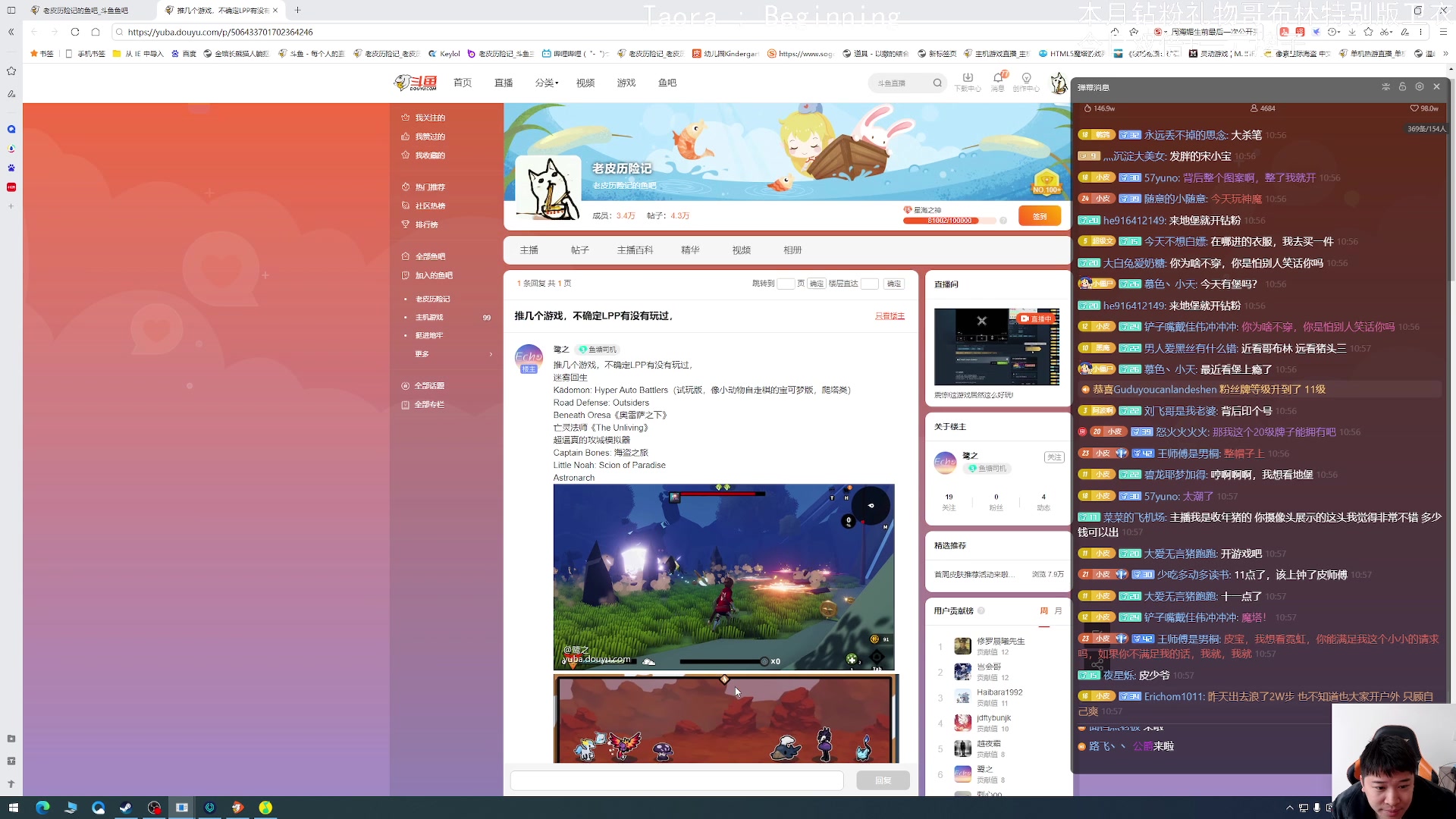Close the 弹幕消息 danmaku panel
The height and width of the screenshot is (819, 1456).
(x=1436, y=87)
